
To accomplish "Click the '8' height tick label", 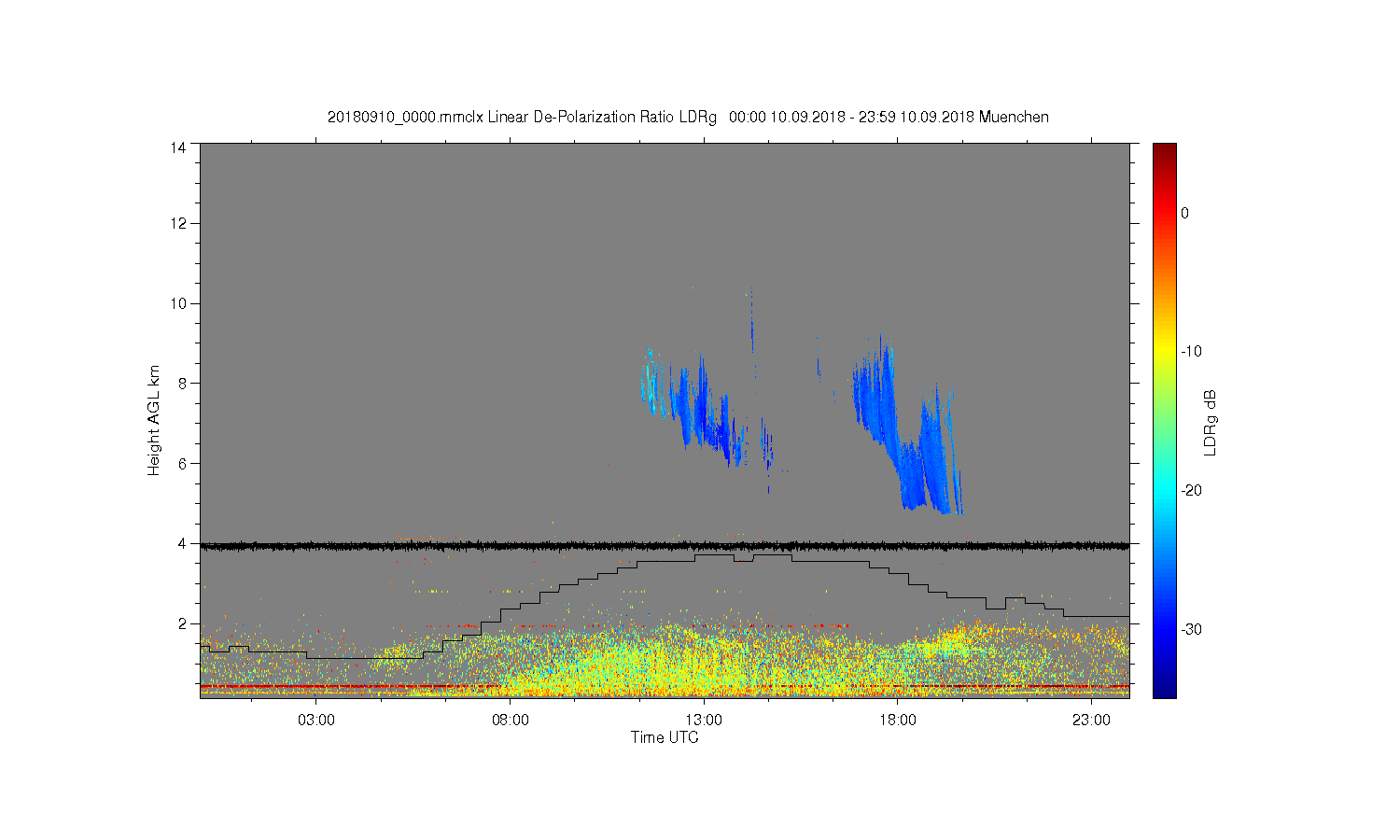I will click(x=182, y=383).
